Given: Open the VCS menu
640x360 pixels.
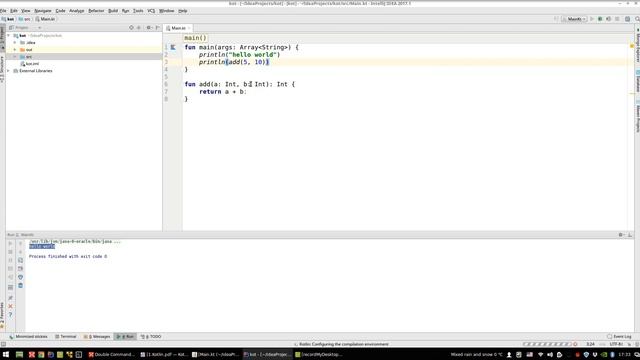Looking at the screenshot, I should 151,11.
